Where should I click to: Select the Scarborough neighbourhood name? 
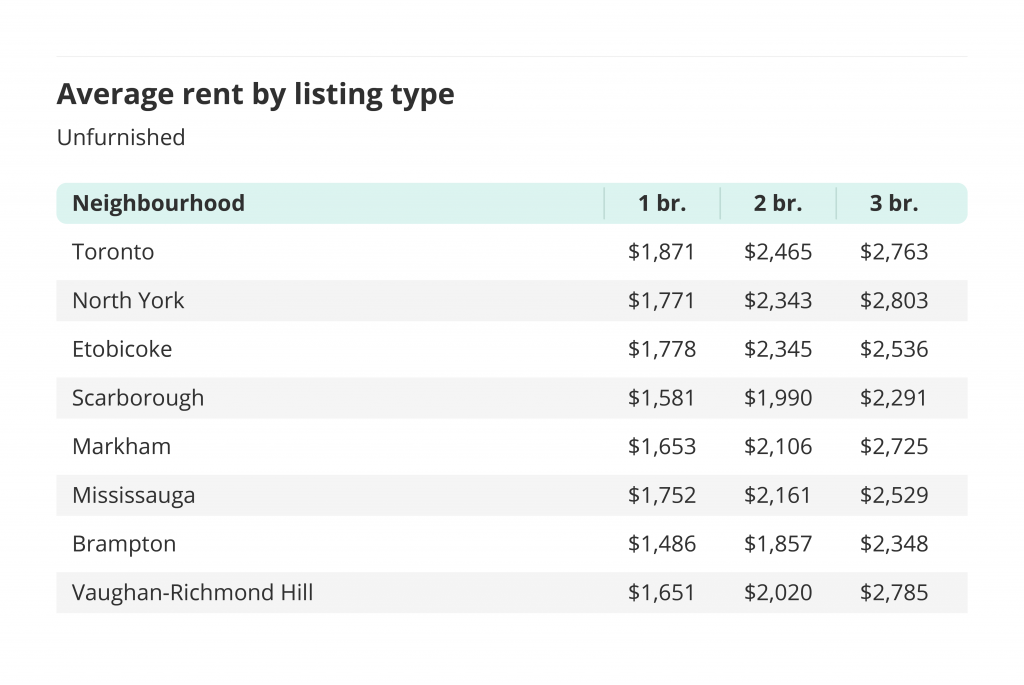[x=138, y=398]
